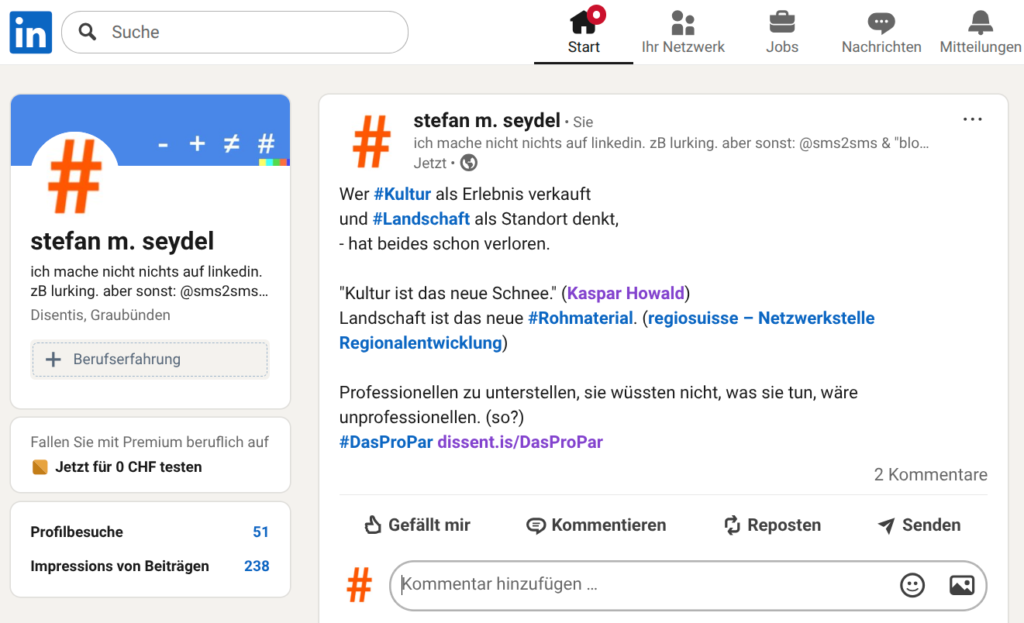Open the Start home tab
Screen dimensions: 1024x623
pyautogui.click(x=583, y=32)
